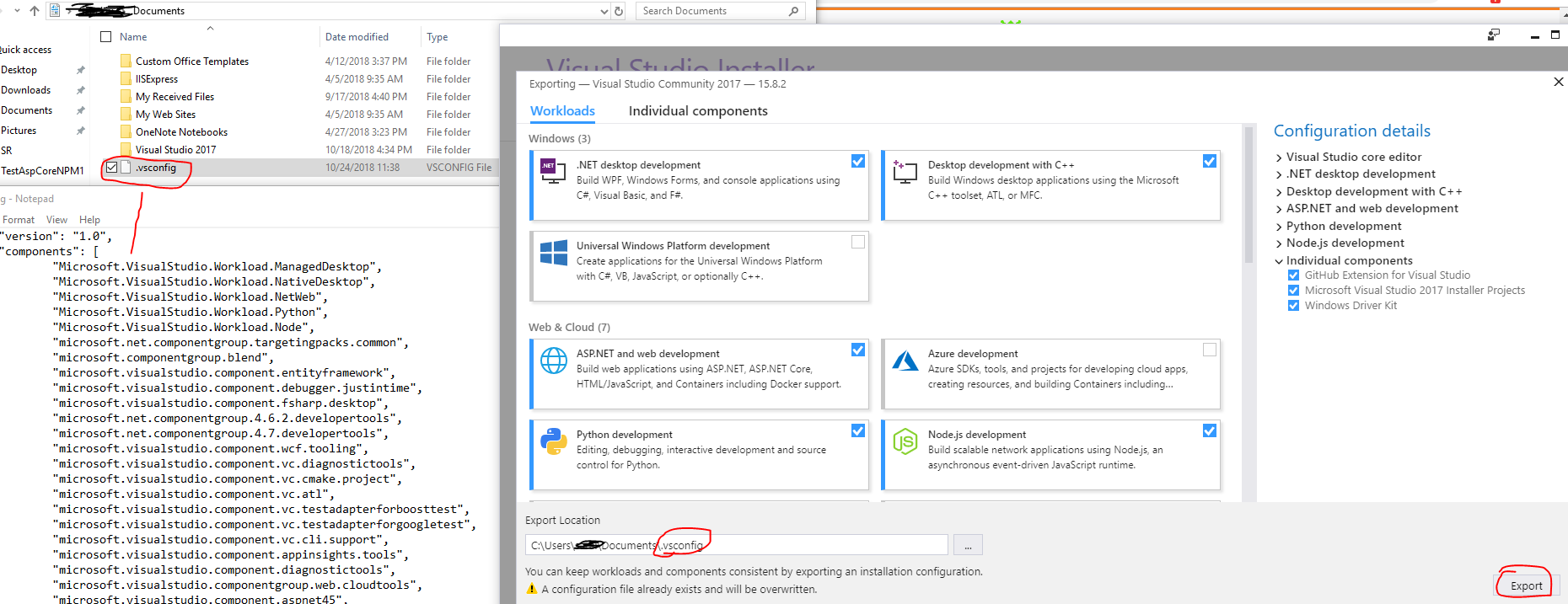The image size is (1568, 604).
Task: Open the Notepad Help menu
Action: [89, 220]
